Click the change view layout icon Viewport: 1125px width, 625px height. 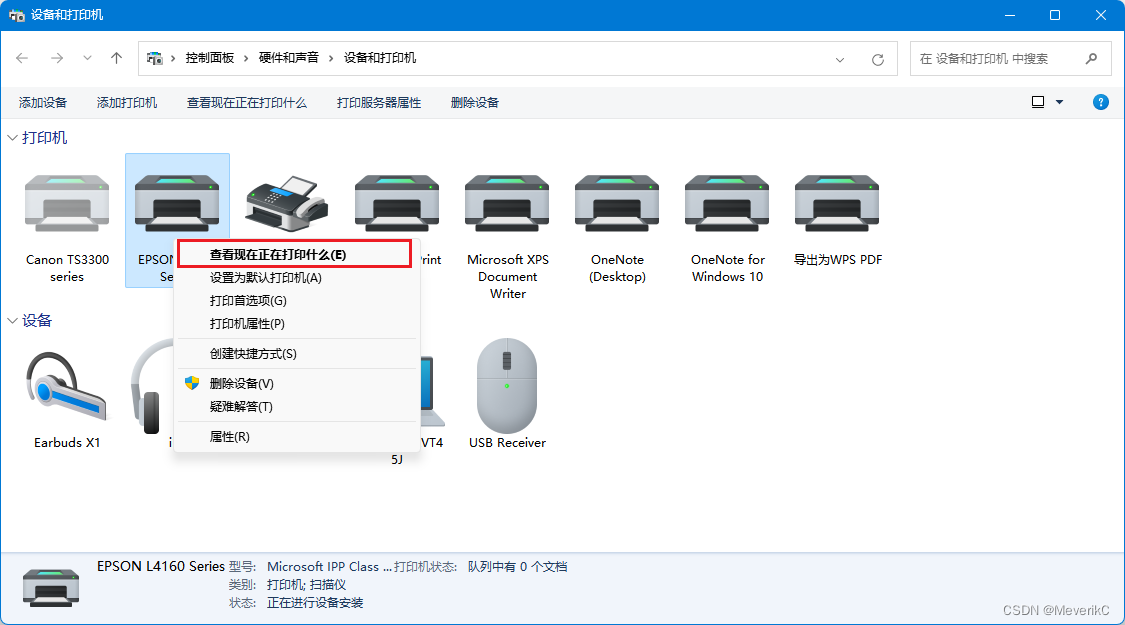(1037, 102)
